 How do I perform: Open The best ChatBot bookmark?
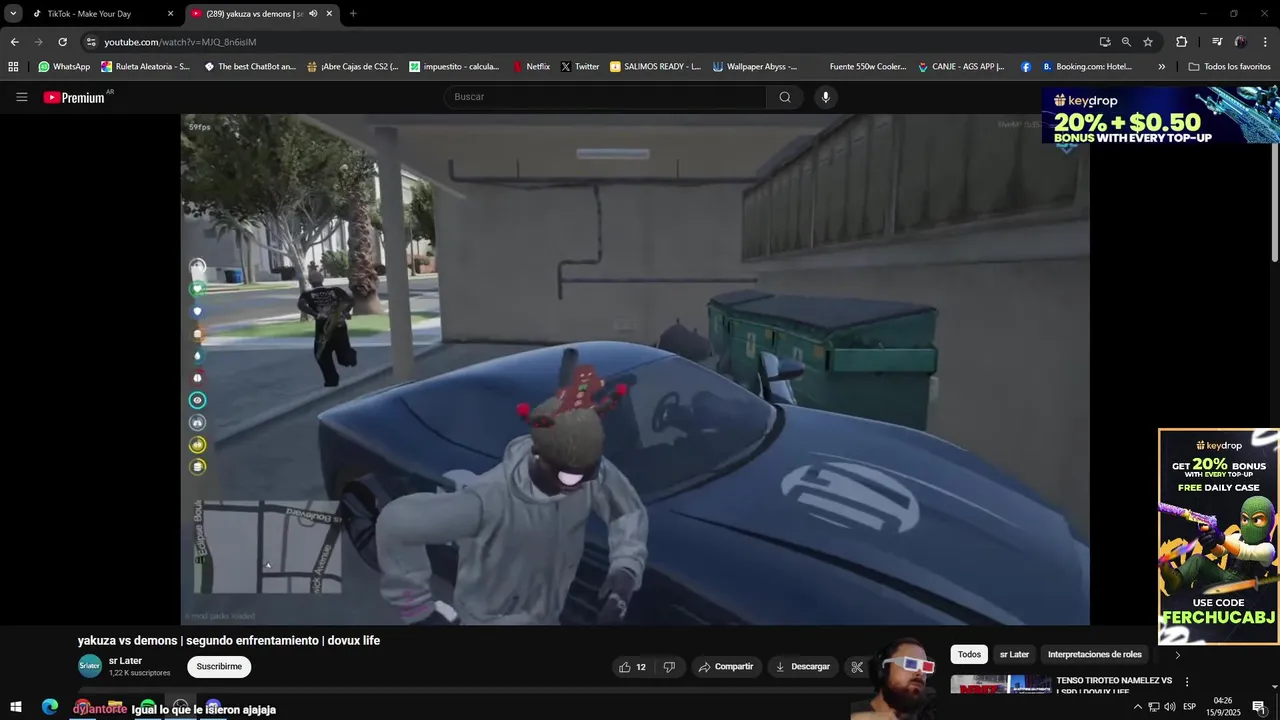point(250,67)
